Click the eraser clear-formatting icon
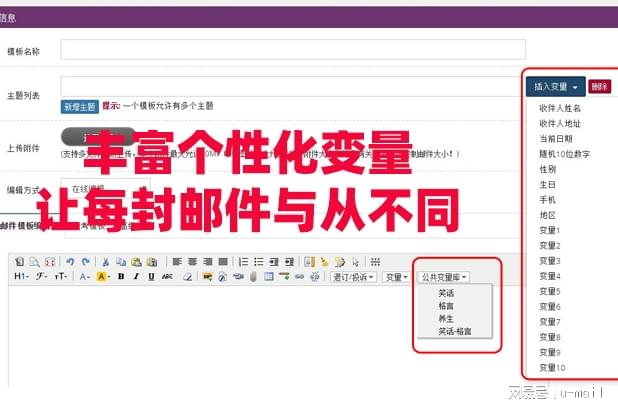The height and width of the screenshot is (412, 618). pos(187,277)
